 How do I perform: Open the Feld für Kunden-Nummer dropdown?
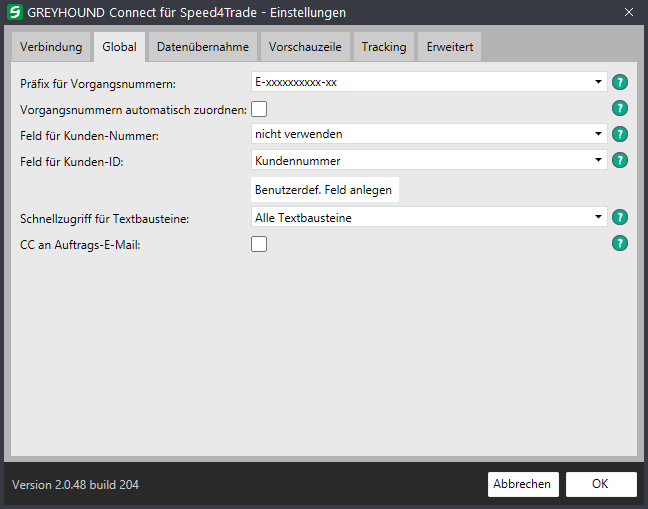429,134
